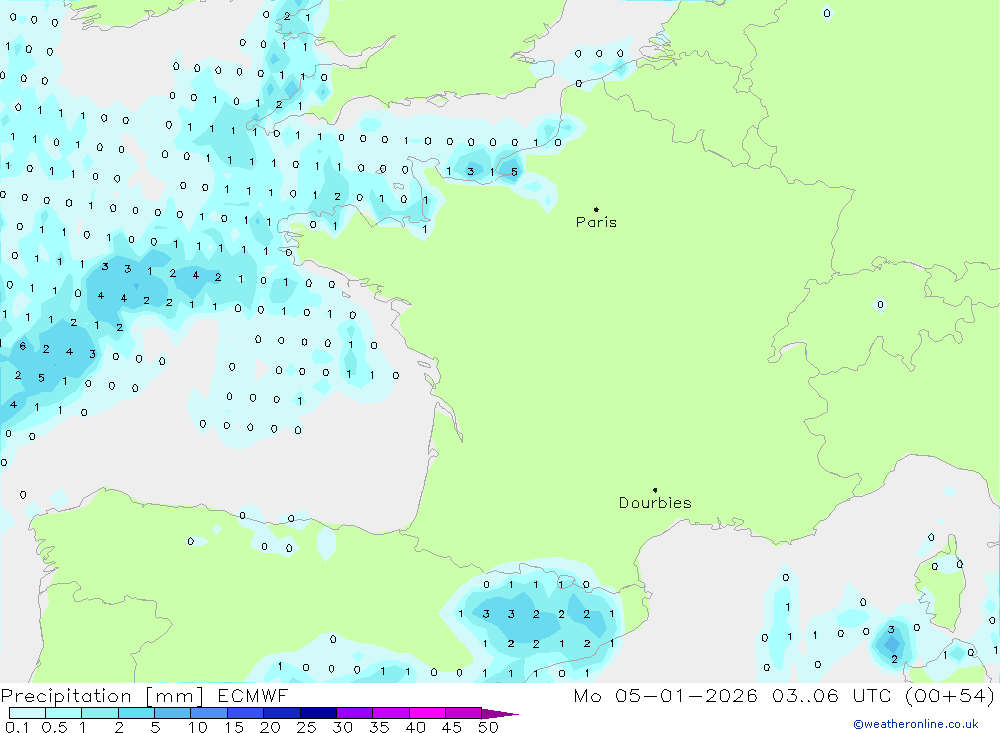
Task: Click the 40–45 mm magenta legend swatch
Action: tap(427, 713)
